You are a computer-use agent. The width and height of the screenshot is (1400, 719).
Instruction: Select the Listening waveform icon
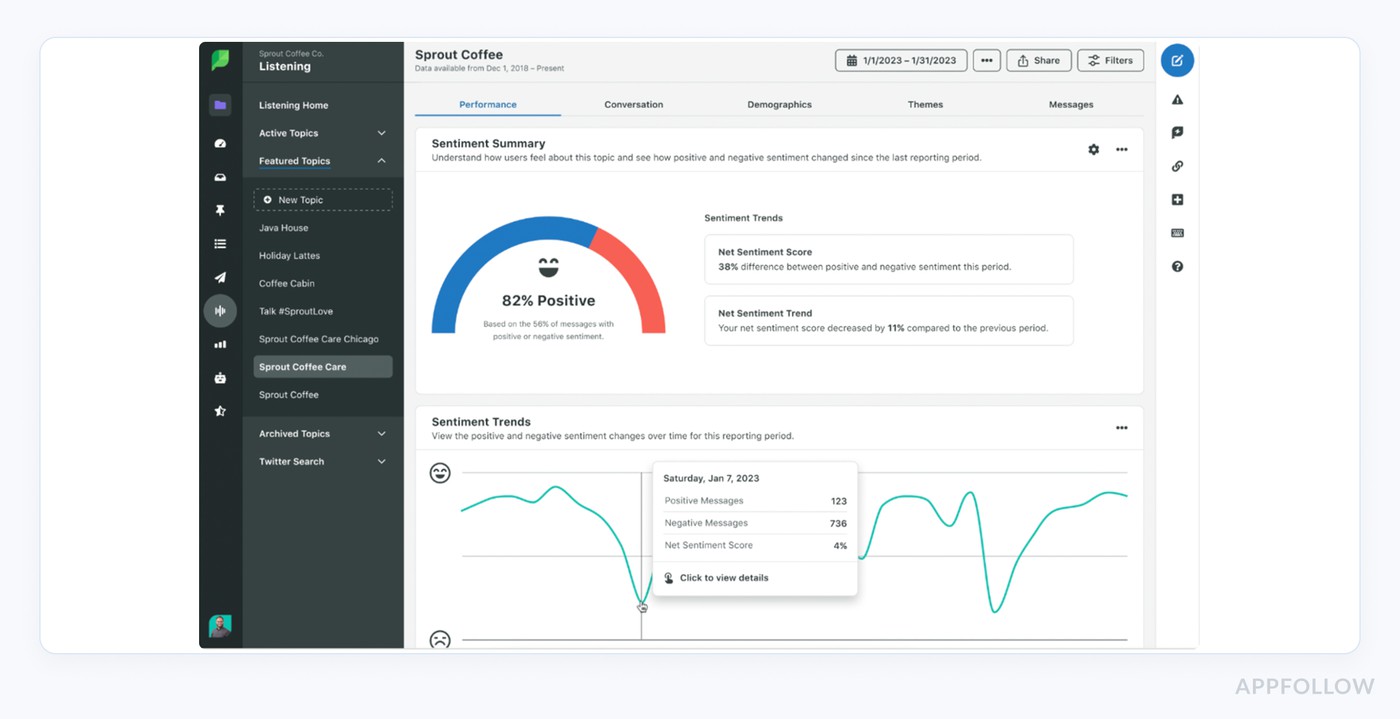[220, 311]
